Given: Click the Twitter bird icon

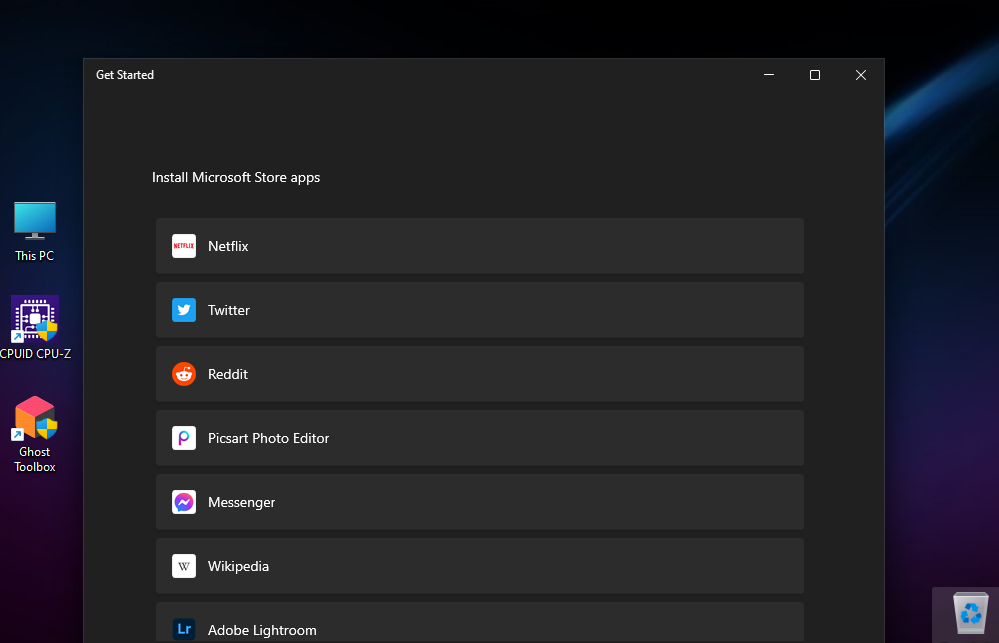Looking at the screenshot, I should tap(183, 310).
